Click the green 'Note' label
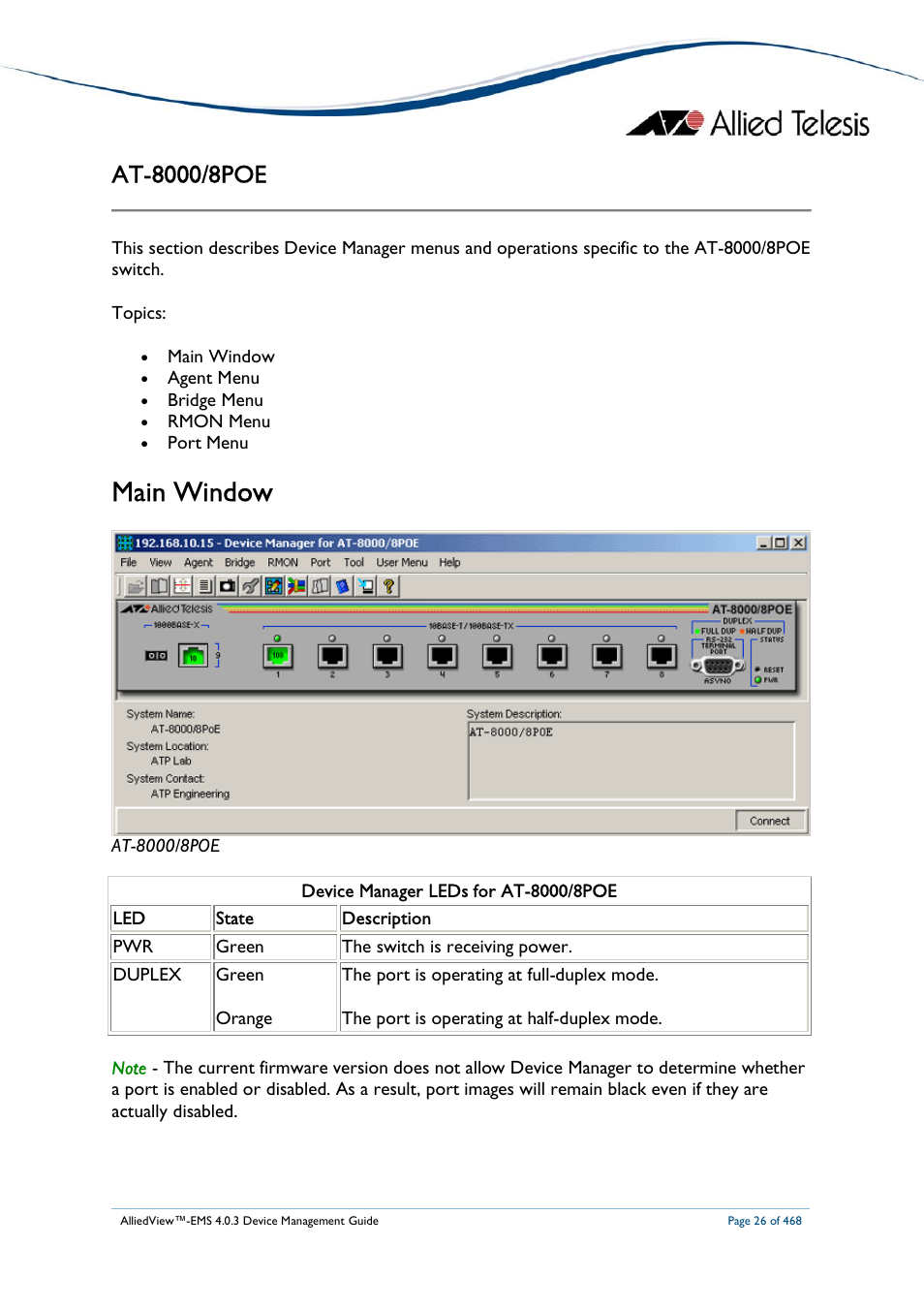 tap(129, 1068)
